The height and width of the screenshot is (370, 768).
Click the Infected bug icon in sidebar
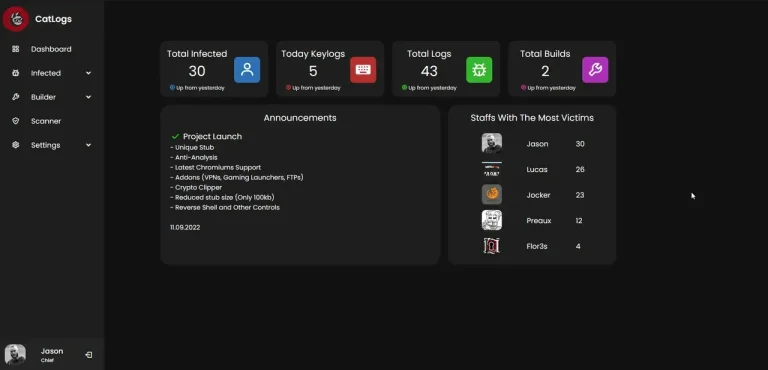pos(16,73)
